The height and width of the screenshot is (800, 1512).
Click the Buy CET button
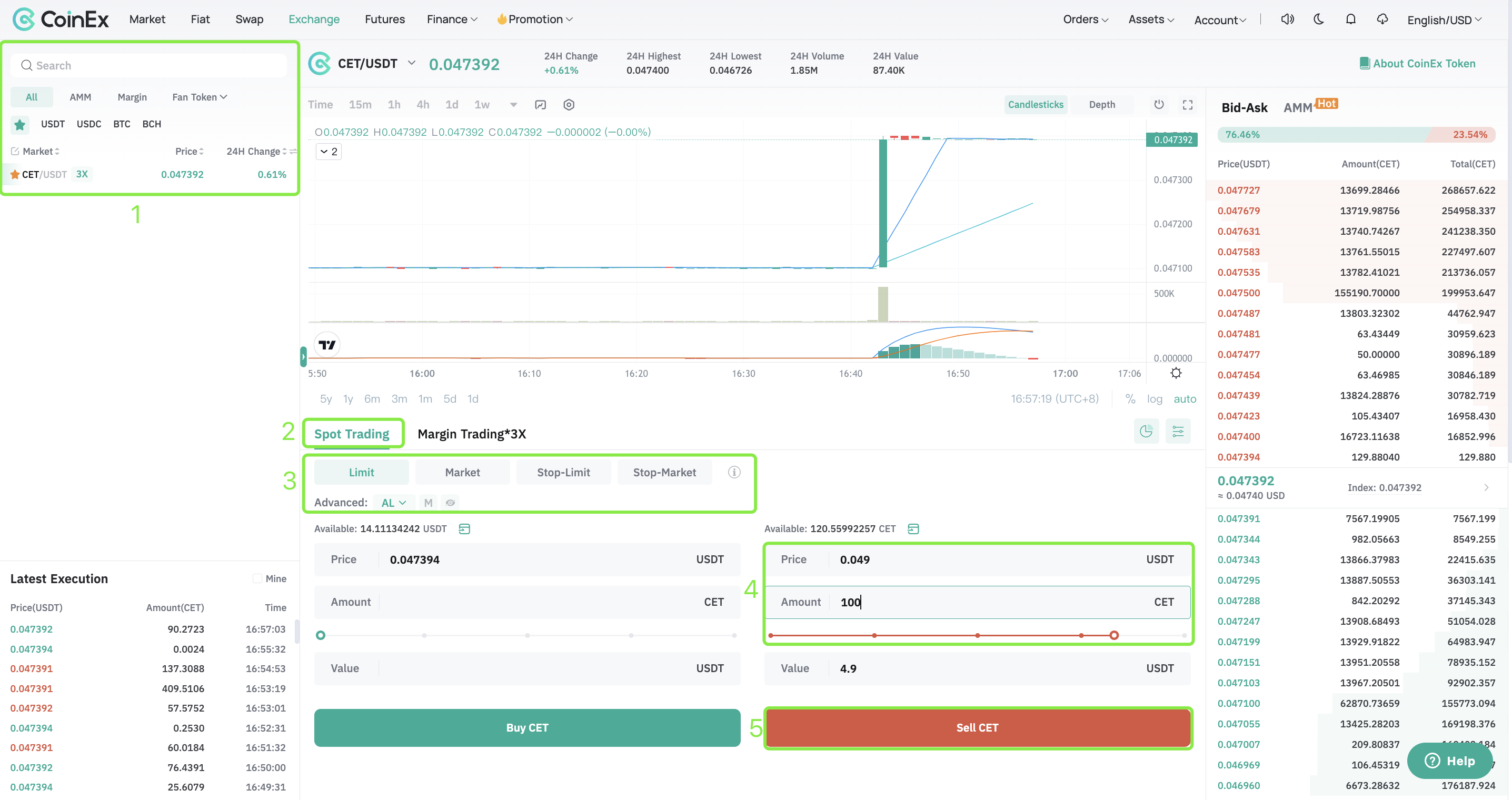point(527,727)
